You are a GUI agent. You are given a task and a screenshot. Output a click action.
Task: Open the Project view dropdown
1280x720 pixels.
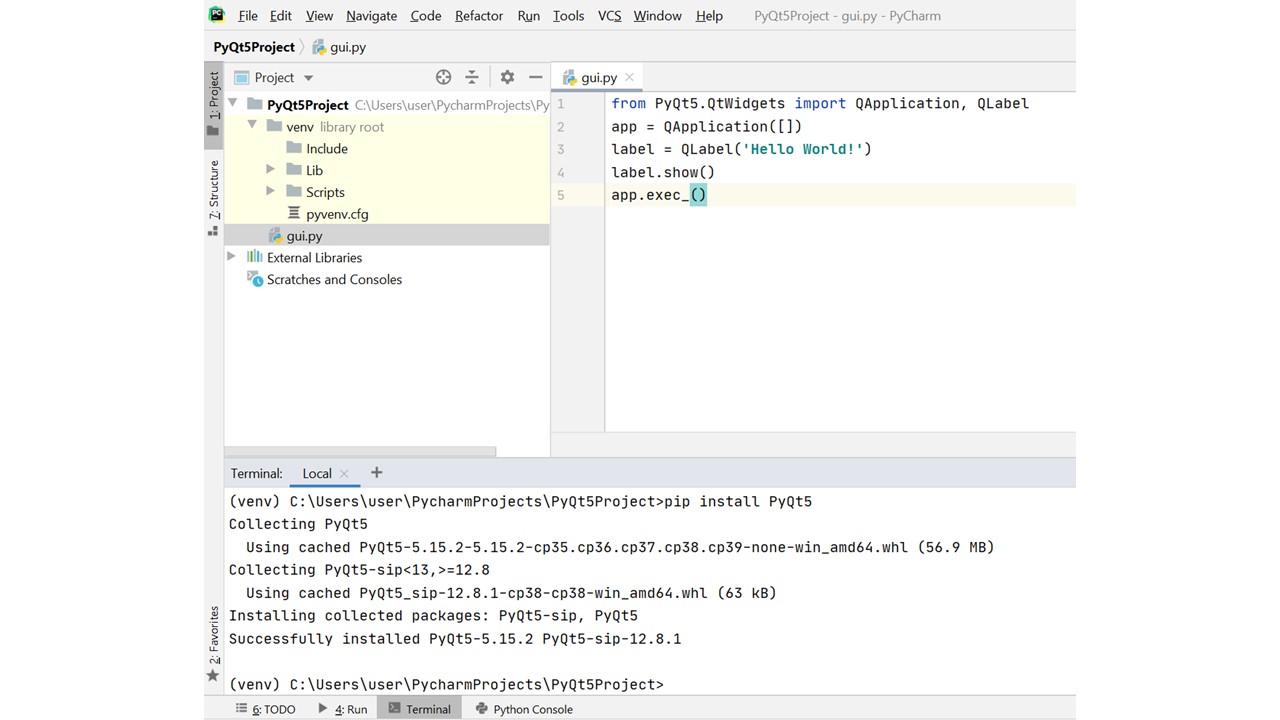coord(308,78)
